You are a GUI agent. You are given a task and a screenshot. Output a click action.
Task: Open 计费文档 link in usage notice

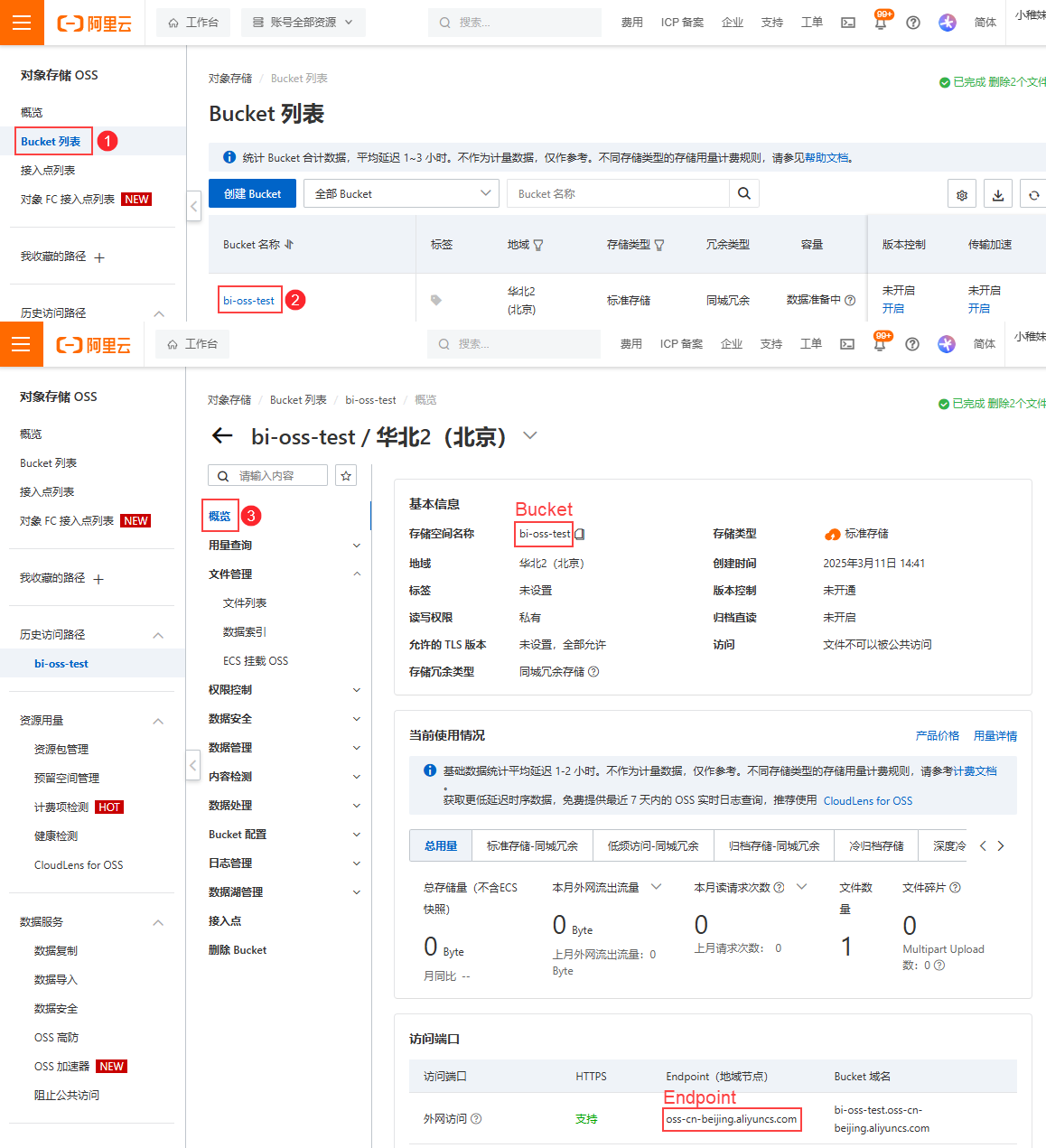pyautogui.click(x=976, y=771)
